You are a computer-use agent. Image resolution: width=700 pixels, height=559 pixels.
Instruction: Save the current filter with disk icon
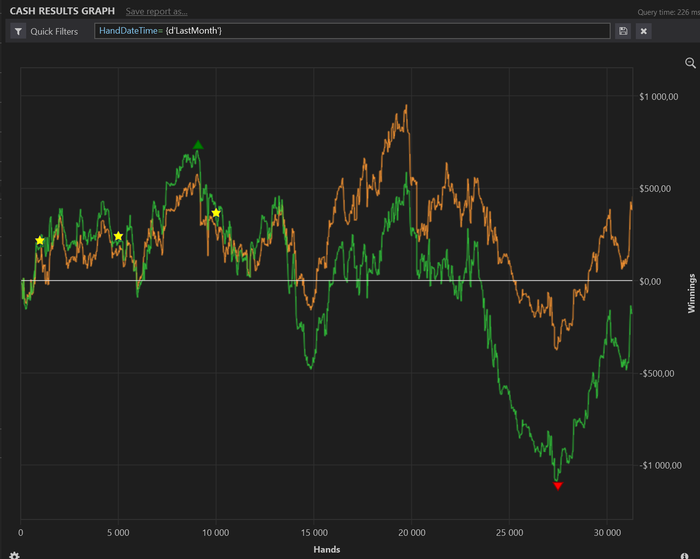623,31
